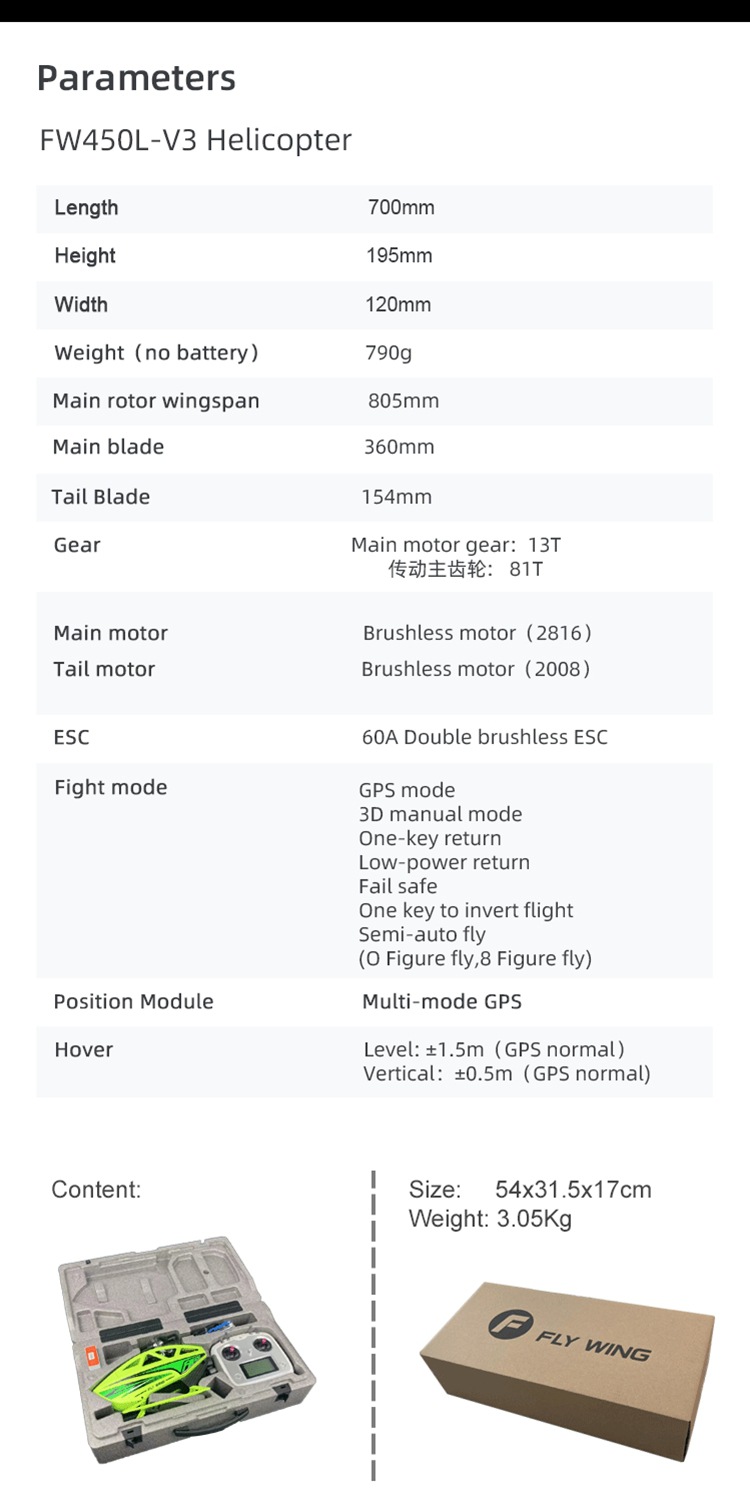Select the Brushless motor (2816) value
The image size is (750, 1496).
pos(478,633)
